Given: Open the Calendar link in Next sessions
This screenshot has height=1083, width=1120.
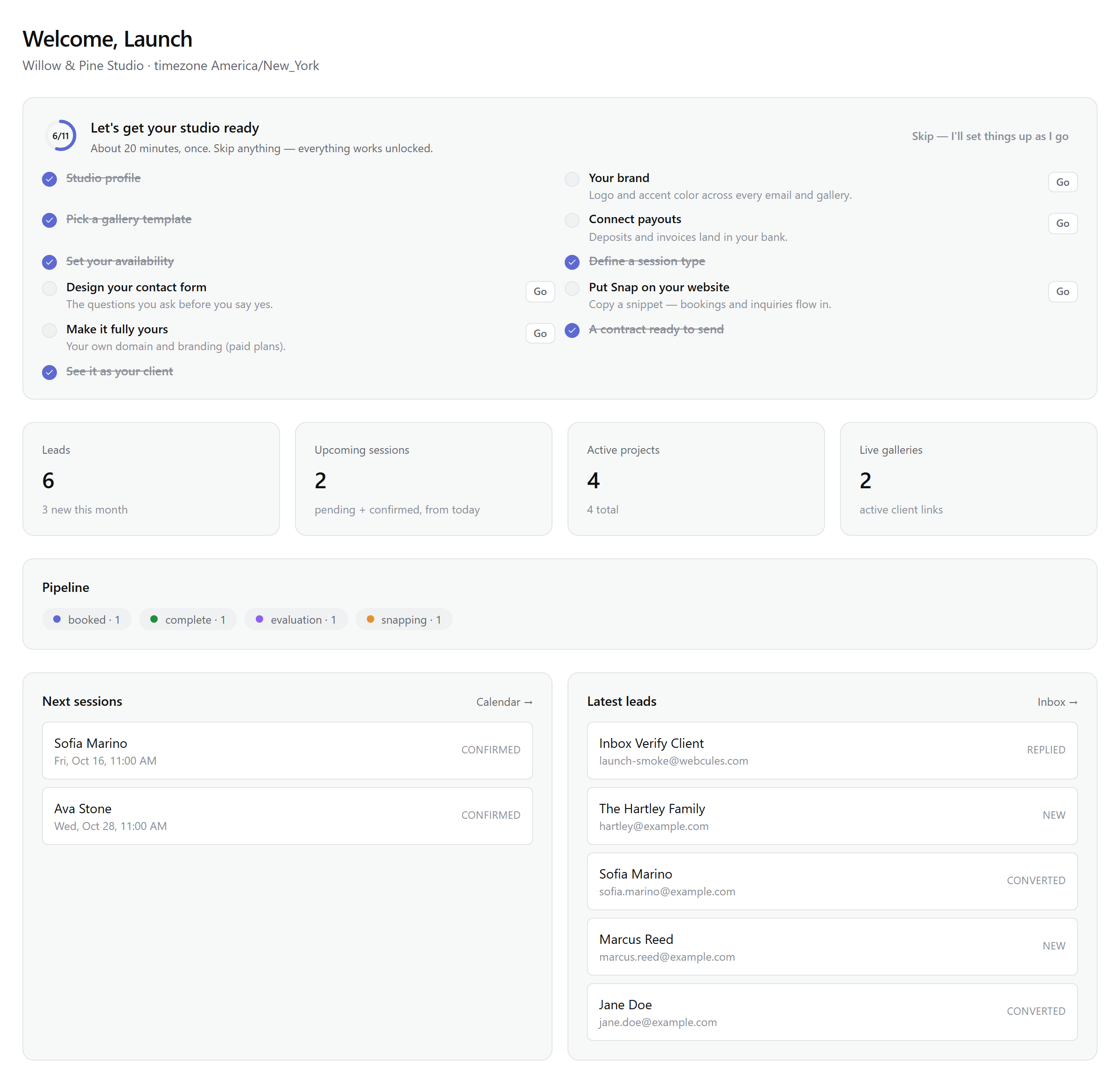Looking at the screenshot, I should click(x=504, y=702).
